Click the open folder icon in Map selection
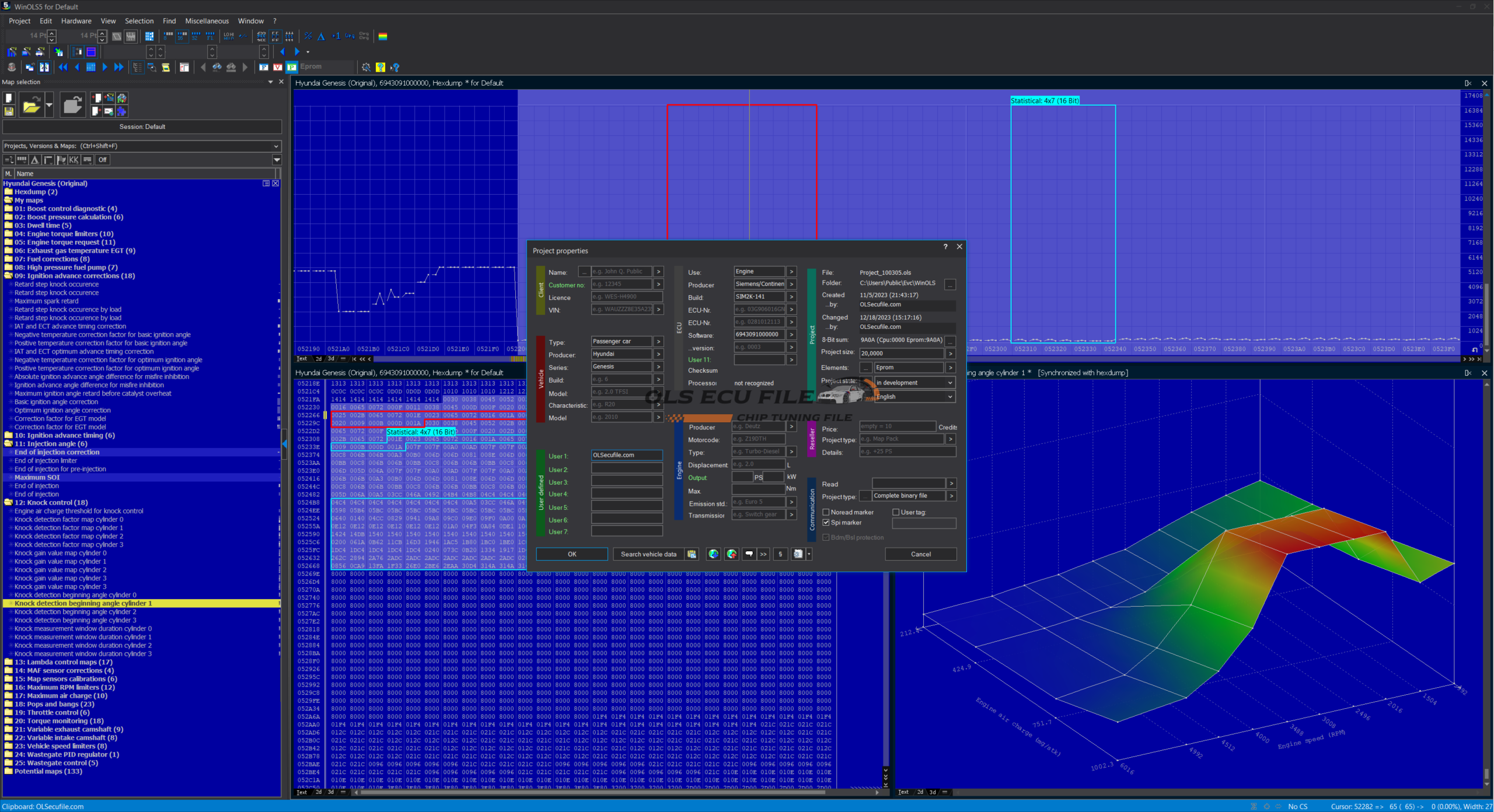 (x=31, y=106)
